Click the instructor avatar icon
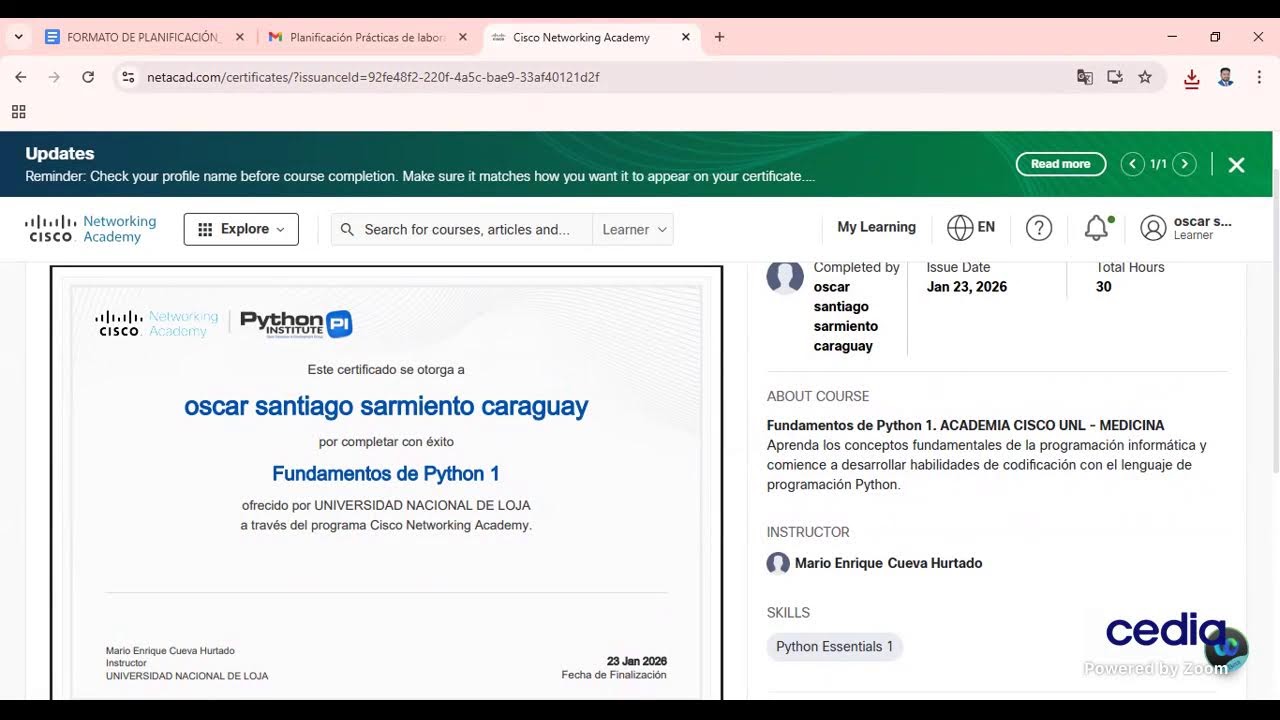This screenshot has height=720, width=1280. (778, 563)
